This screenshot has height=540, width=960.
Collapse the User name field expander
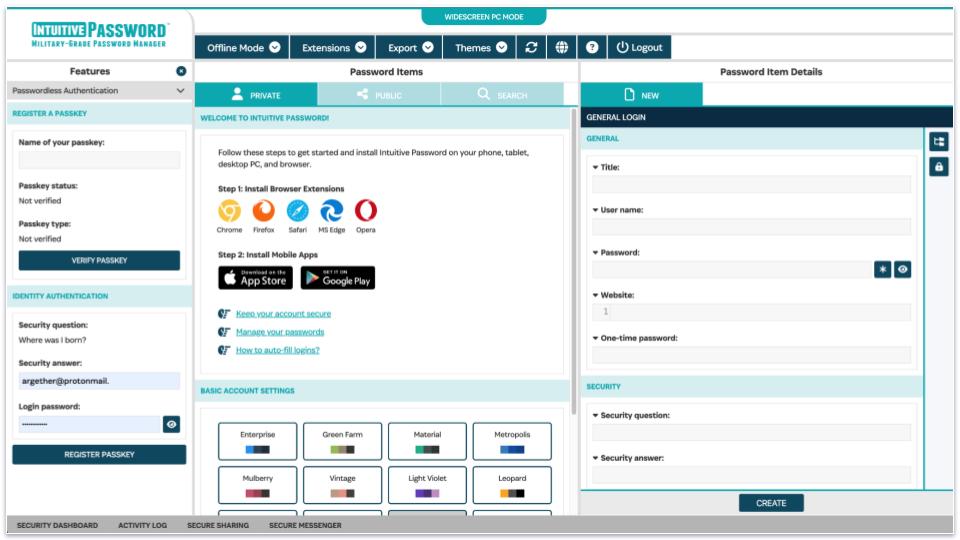[x=595, y=210]
